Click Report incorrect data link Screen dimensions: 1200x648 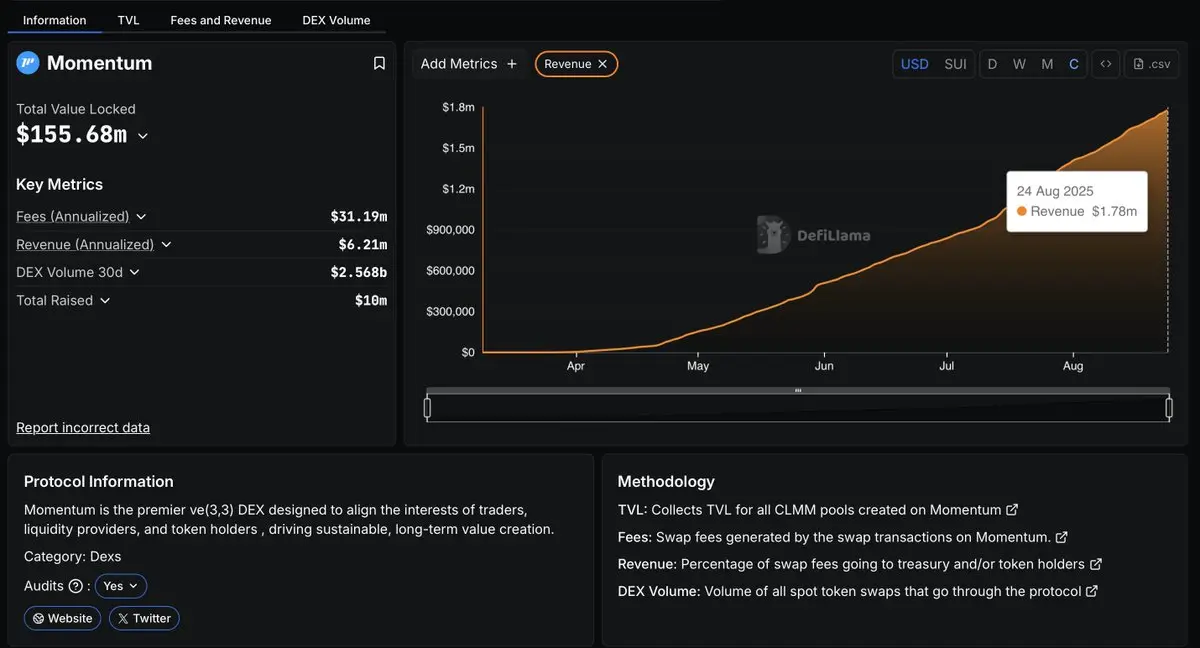[83, 428]
